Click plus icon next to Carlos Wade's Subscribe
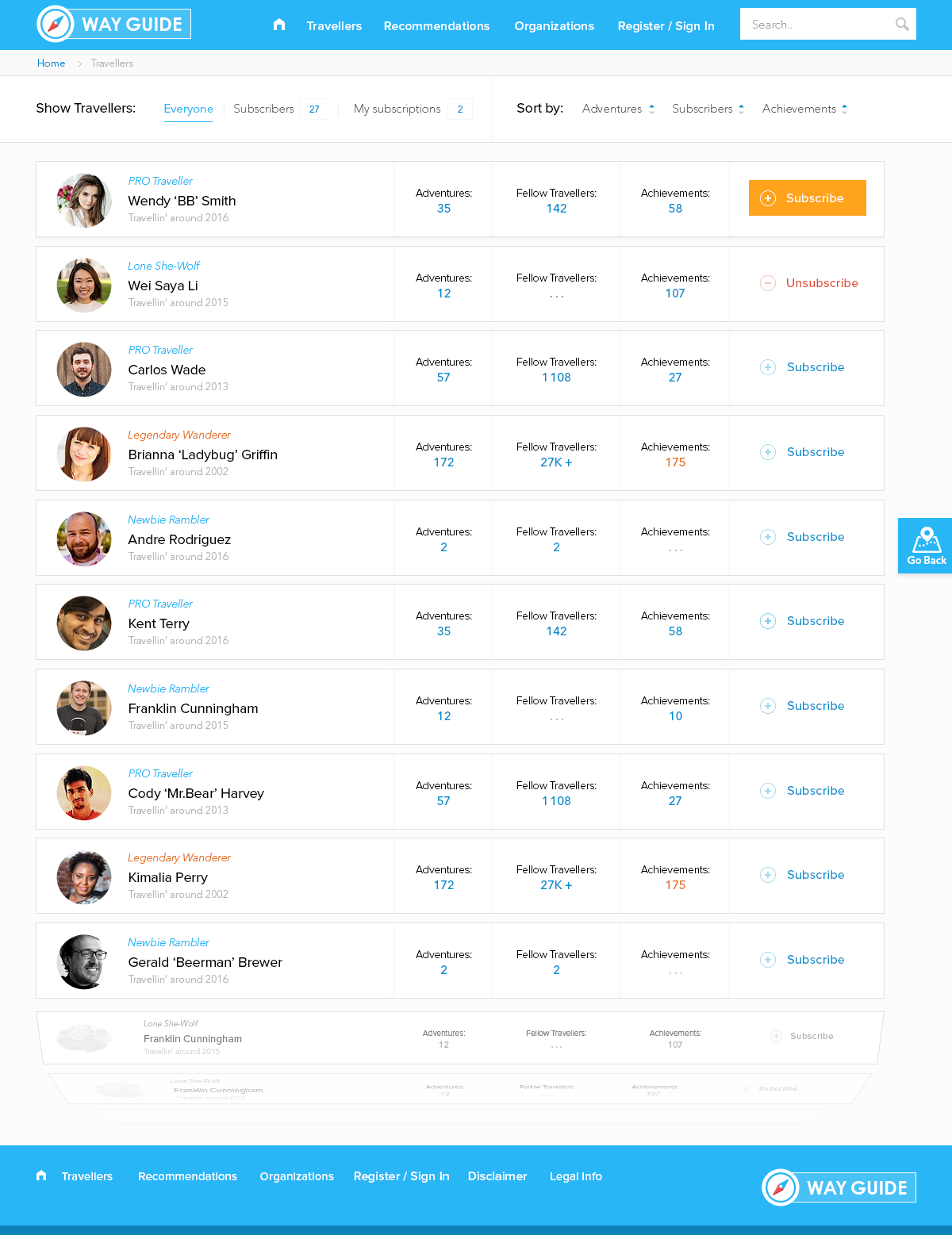This screenshot has width=952, height=1235. tap(768, 367)
